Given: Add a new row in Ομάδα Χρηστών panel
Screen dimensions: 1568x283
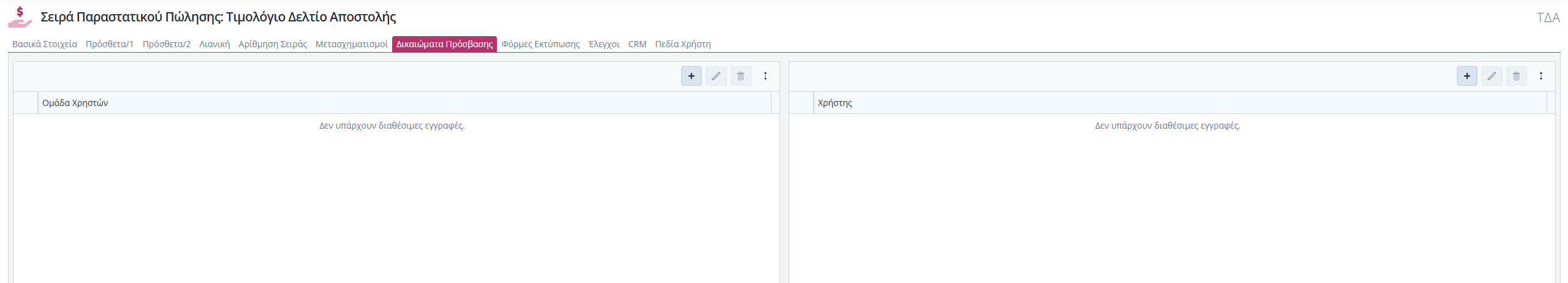Looking at the screenshot, I should coord(691,76).
